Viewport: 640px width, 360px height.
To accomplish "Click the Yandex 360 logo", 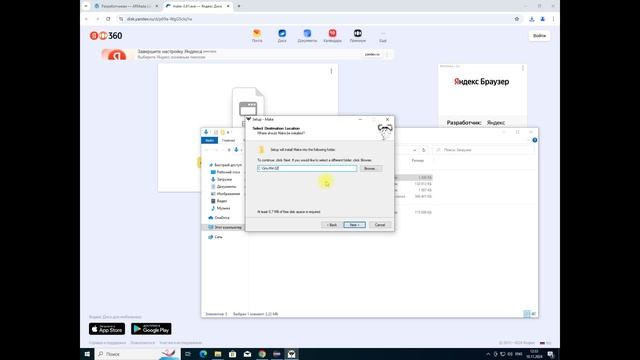I will pyautogui.click(x=106, y=36).
